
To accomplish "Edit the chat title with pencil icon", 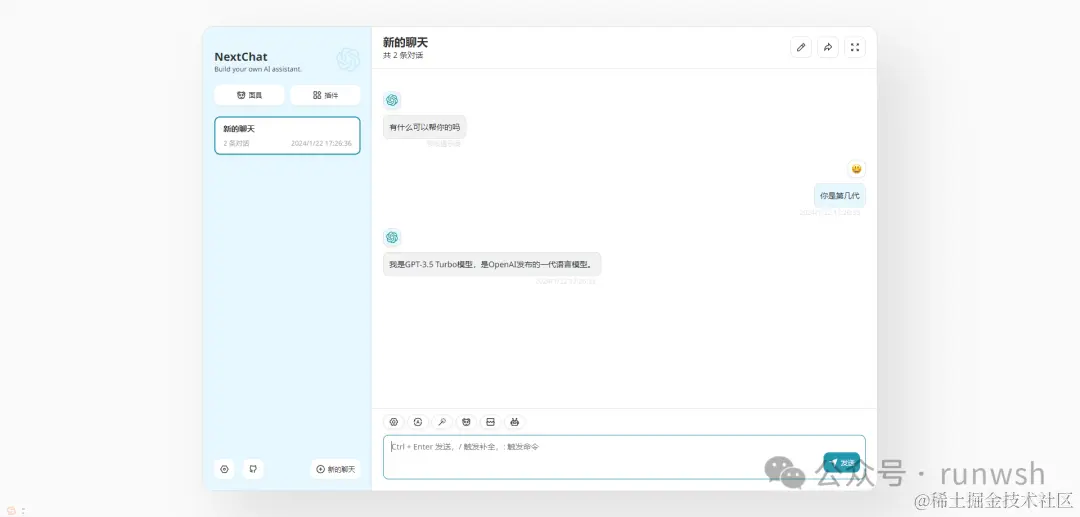I will 800,47.
